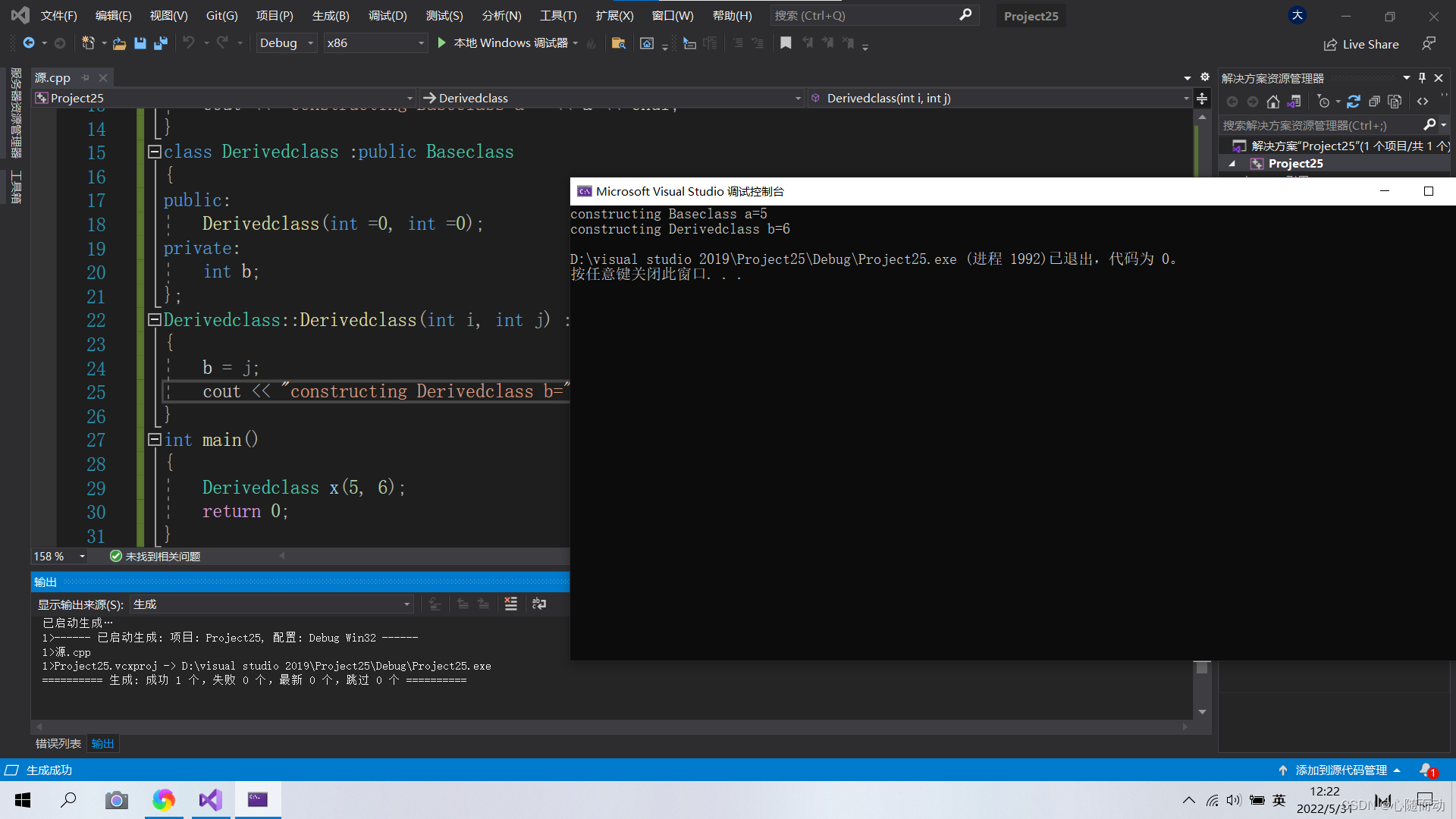Click 添加到源代码管理 in status bar
This screenshot has width=1456, height=819.
[x=1341, y=770]
